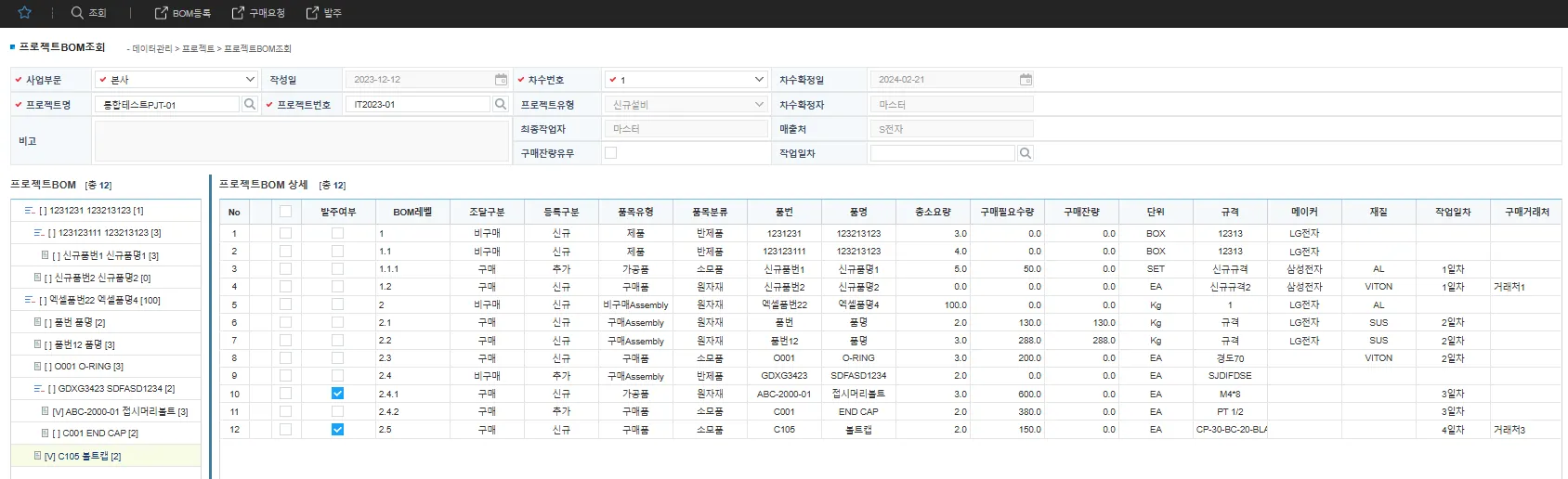Check the row selection box for row 12

285,430
